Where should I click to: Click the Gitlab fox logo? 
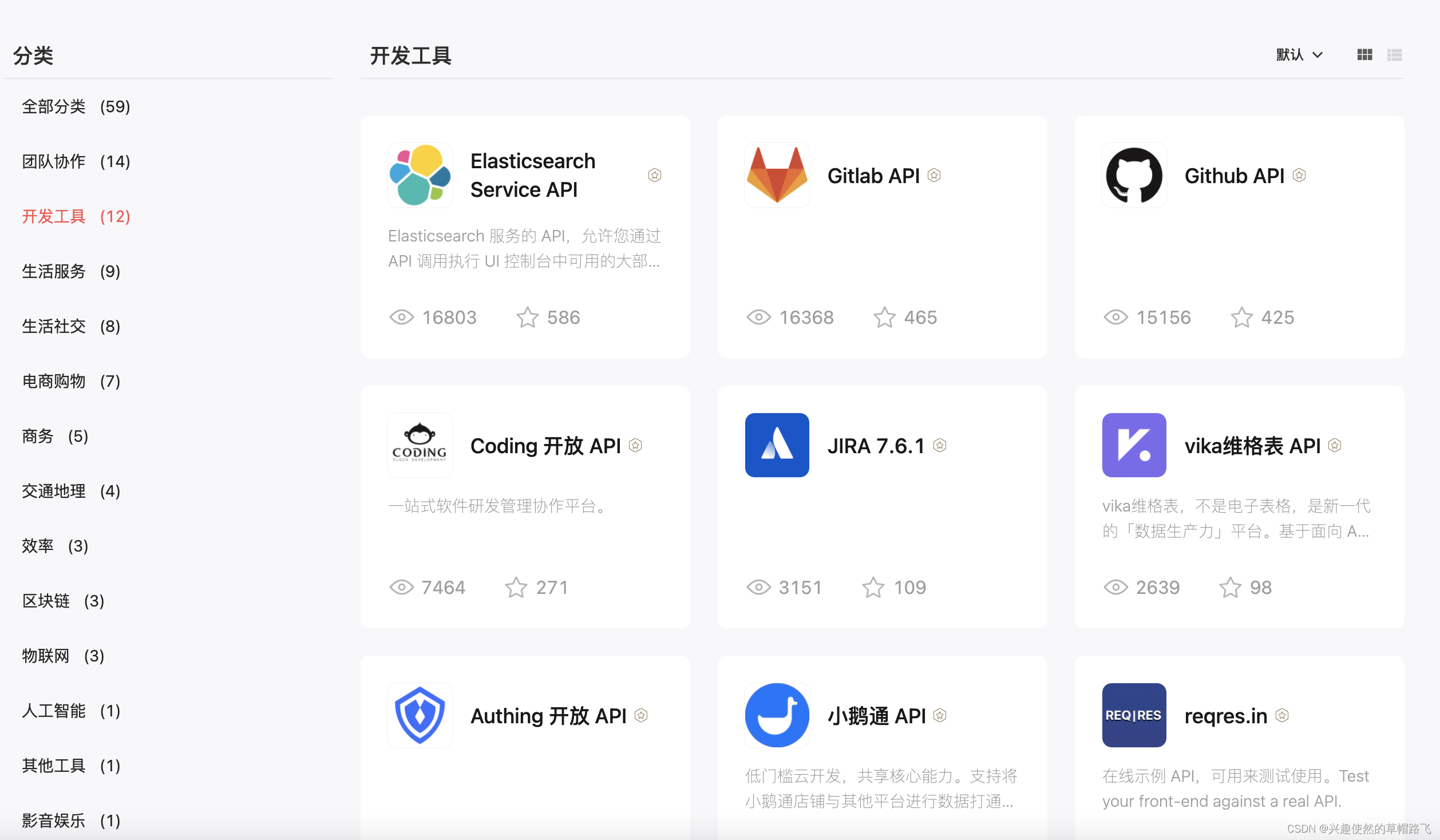pyautogui.click(x=777, y=175)
